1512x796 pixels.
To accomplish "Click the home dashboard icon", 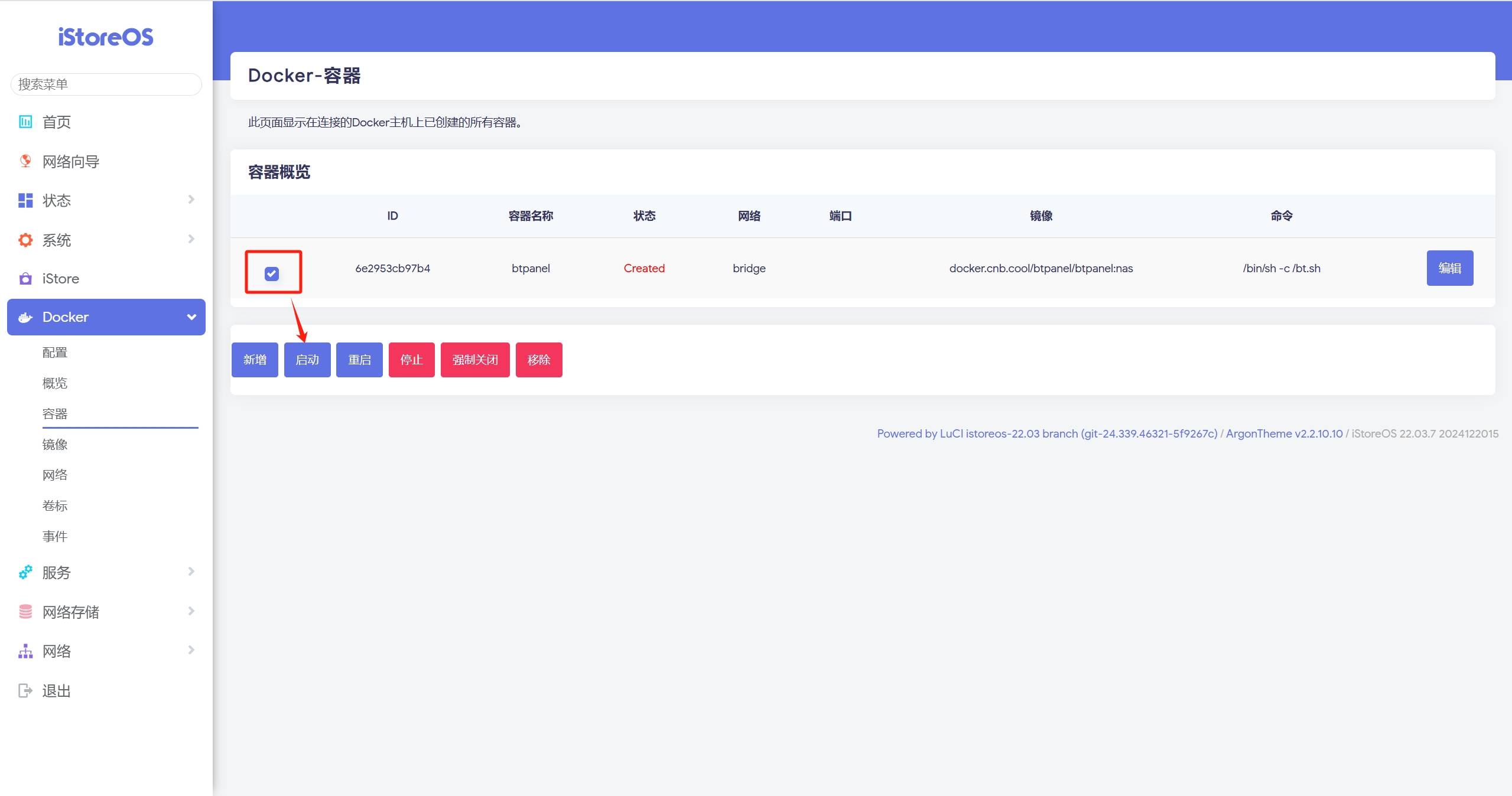I will click(25, 122).
